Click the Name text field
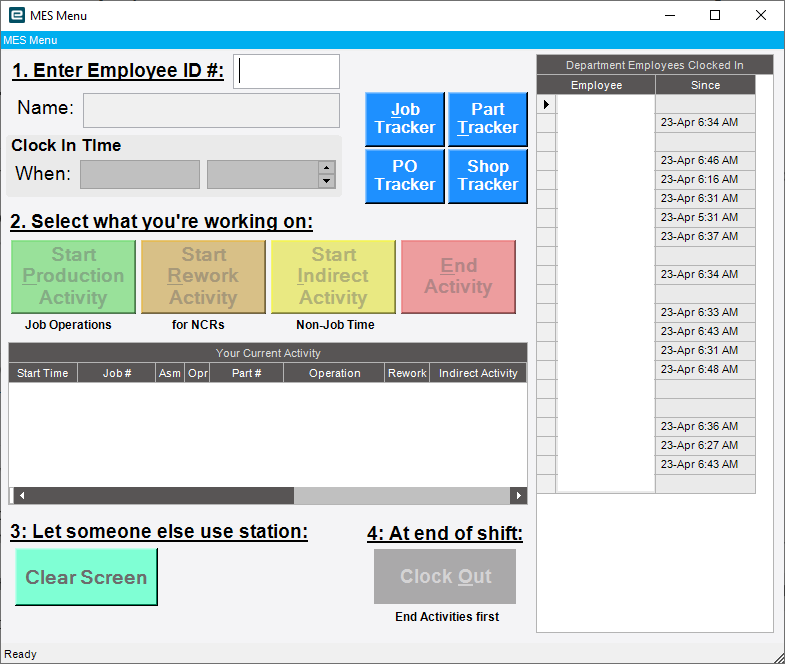785x664 pixels. click(211, 110)
